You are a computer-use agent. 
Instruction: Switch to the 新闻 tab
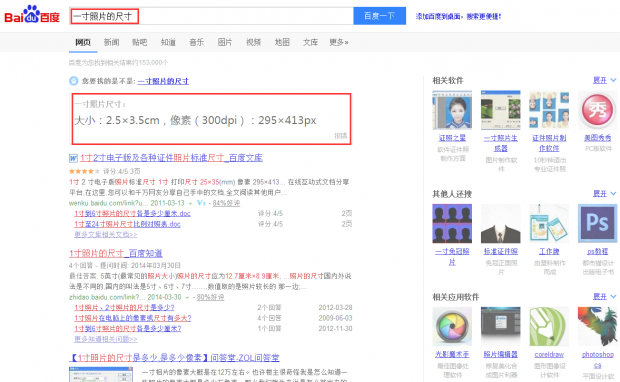112,42
